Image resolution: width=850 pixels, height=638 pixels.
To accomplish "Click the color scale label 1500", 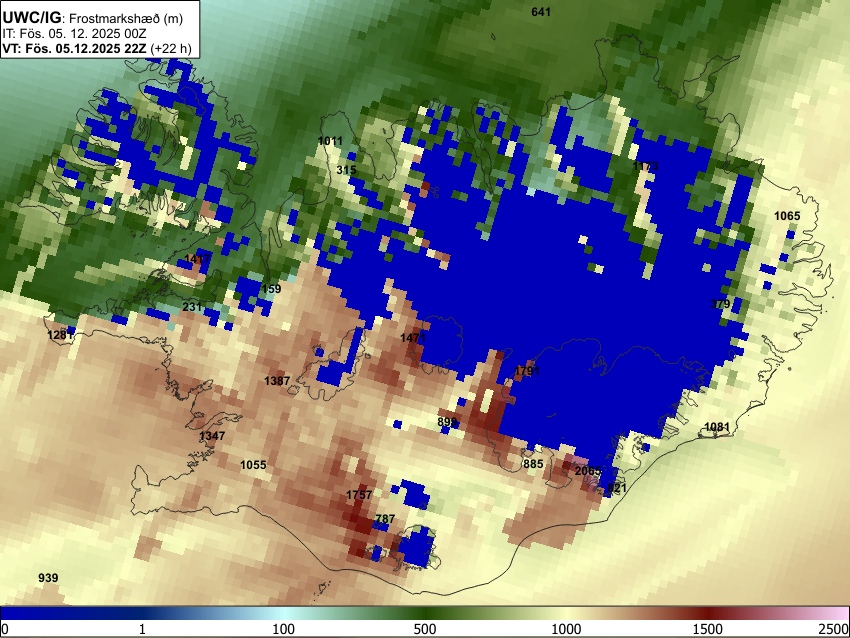I will click(x=708, y=629).
